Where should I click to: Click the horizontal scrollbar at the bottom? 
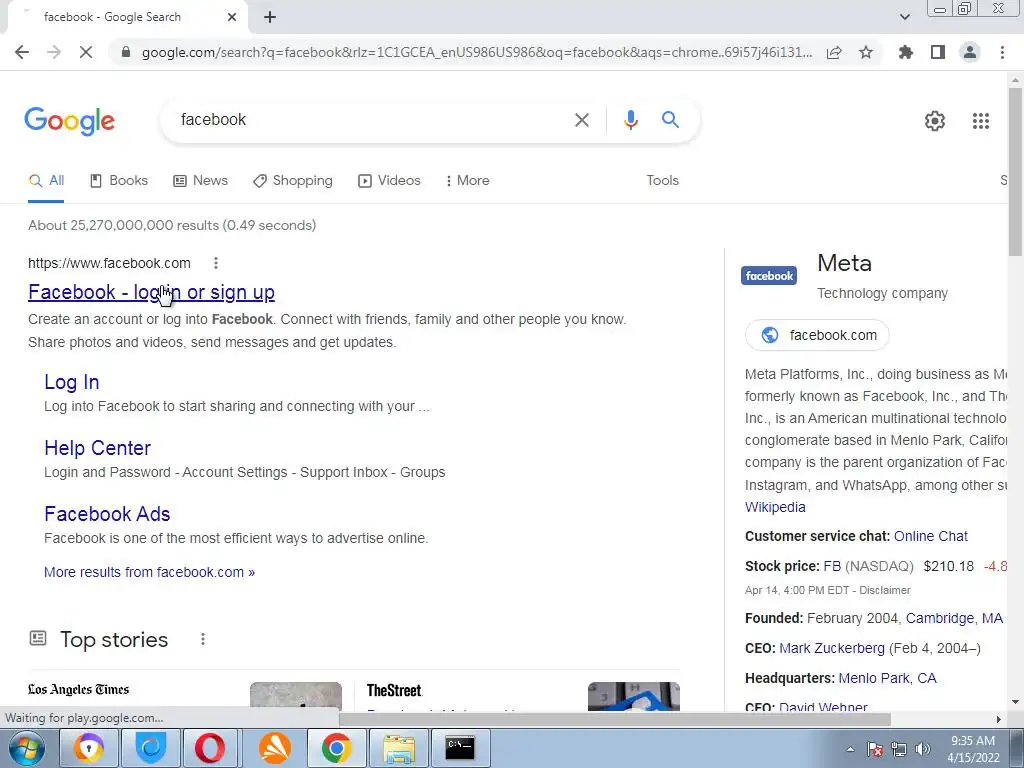point(615,719)
